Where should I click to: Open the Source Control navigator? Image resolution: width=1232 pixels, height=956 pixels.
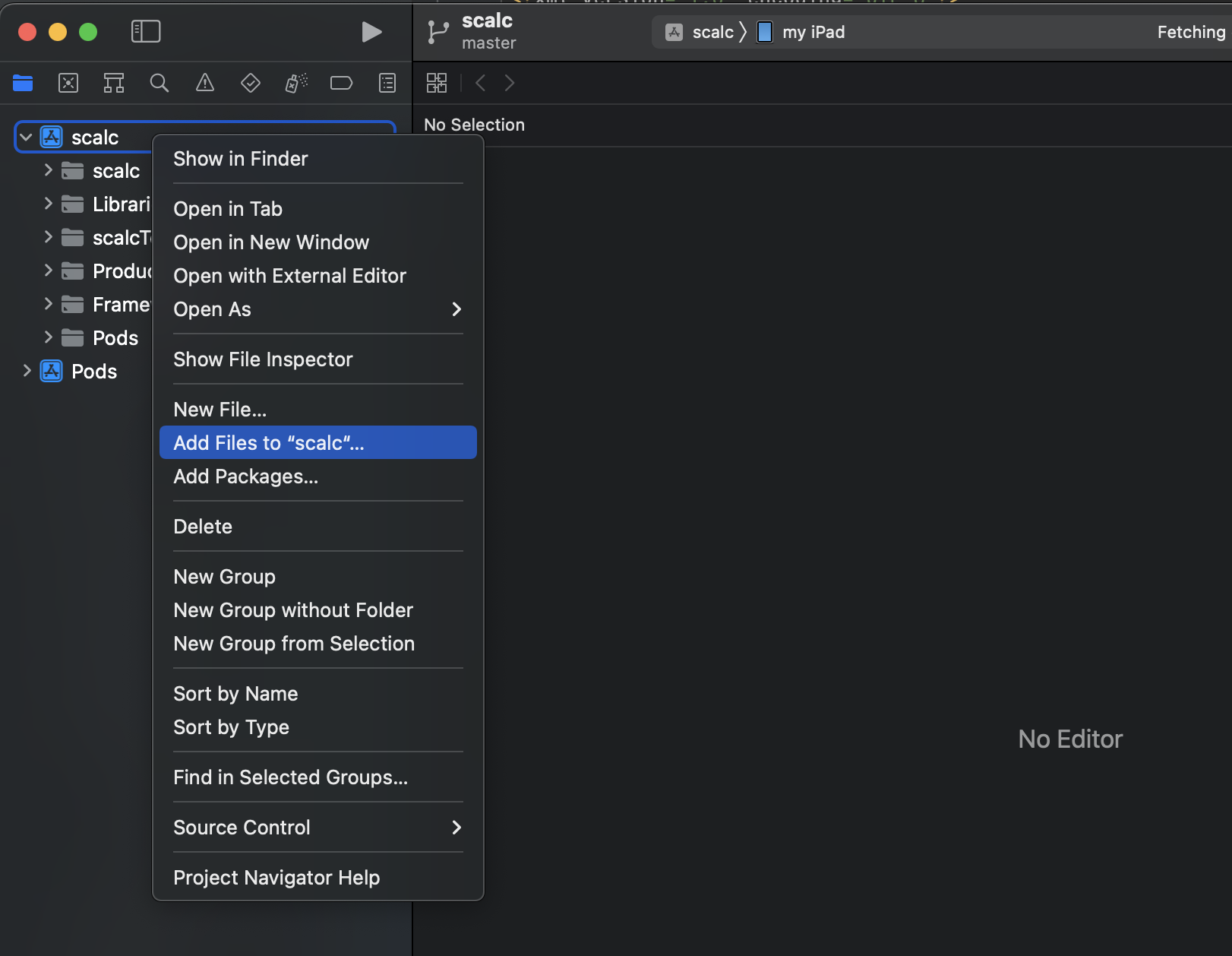click(68, 83)
